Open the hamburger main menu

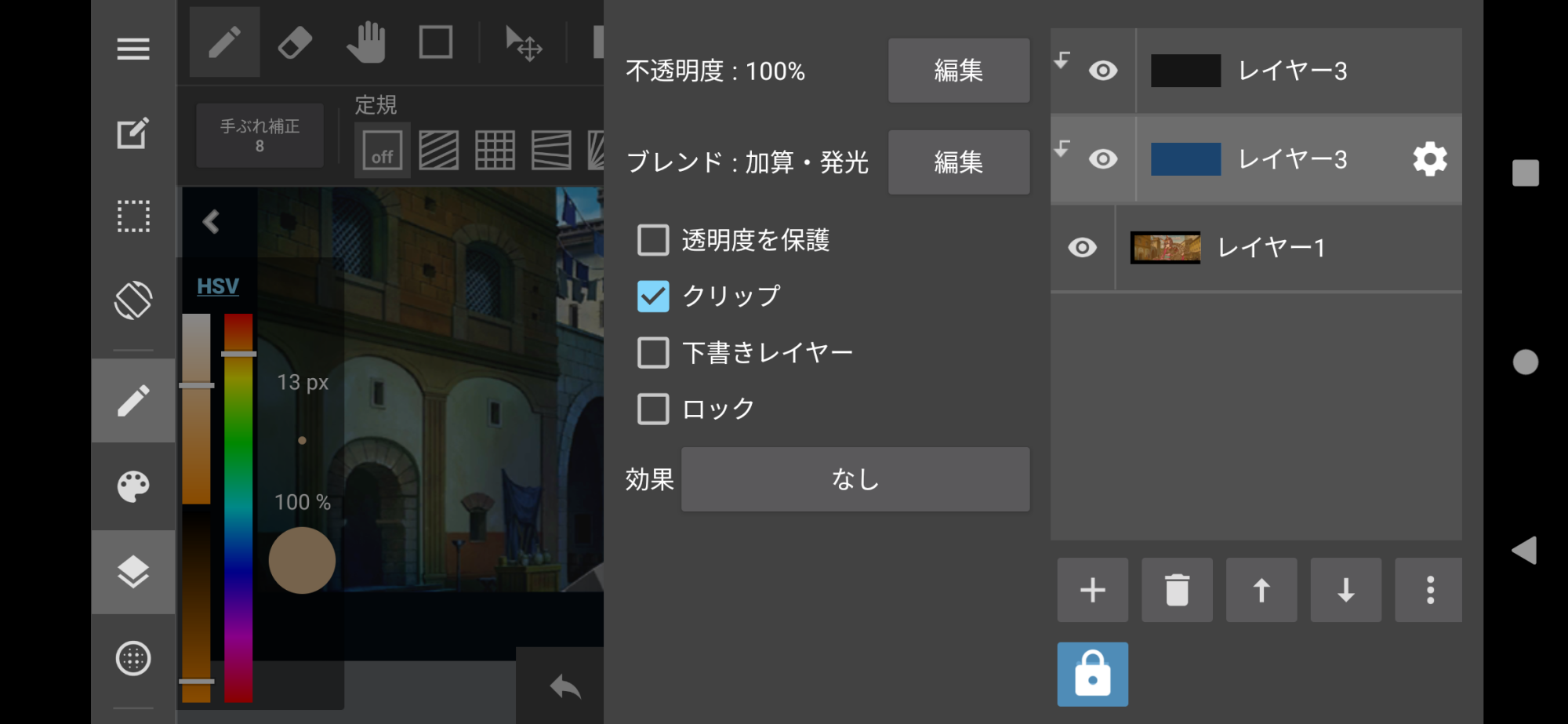tap(132, 49)
